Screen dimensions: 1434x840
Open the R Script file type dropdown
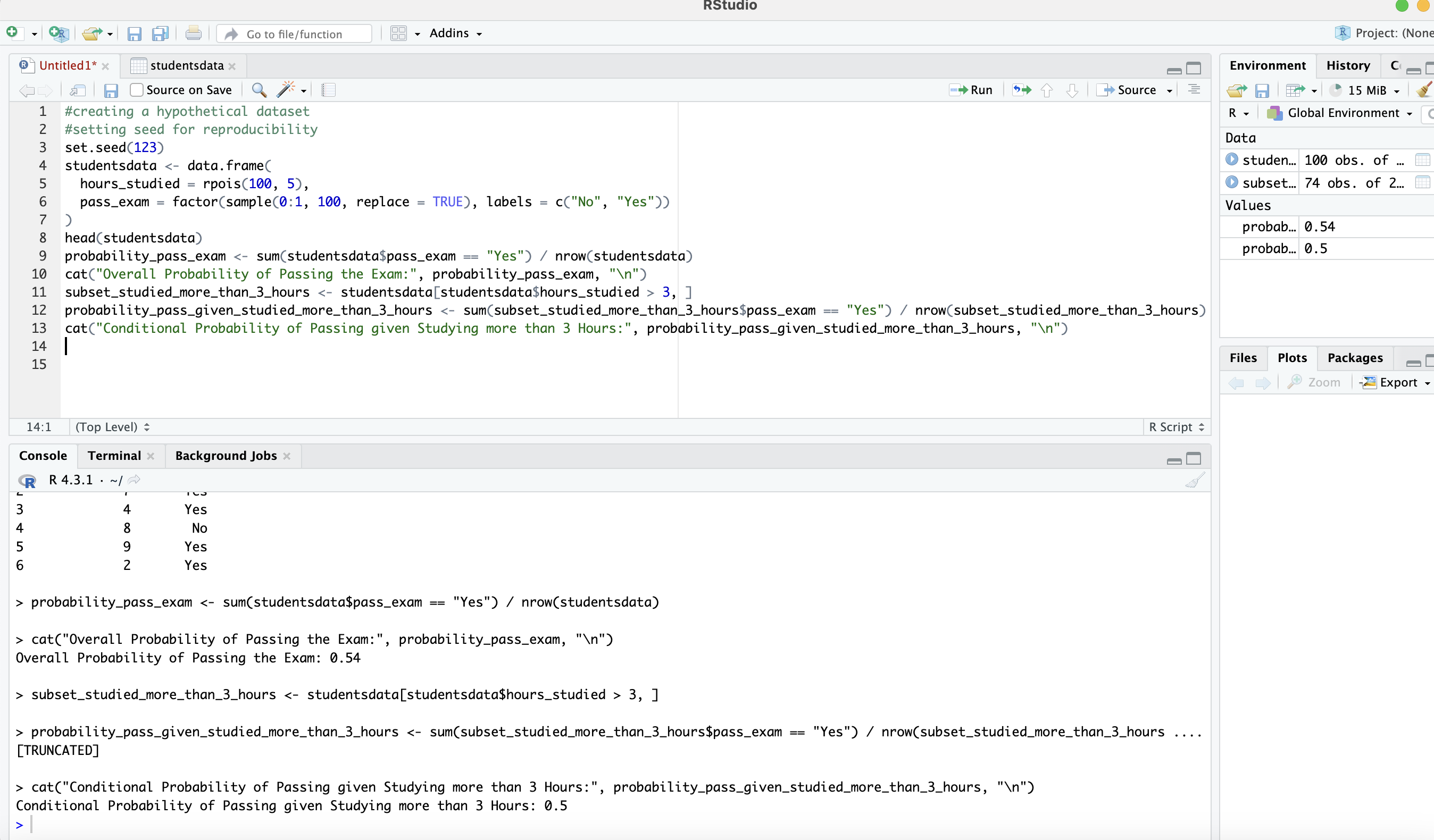[1173, 426]
